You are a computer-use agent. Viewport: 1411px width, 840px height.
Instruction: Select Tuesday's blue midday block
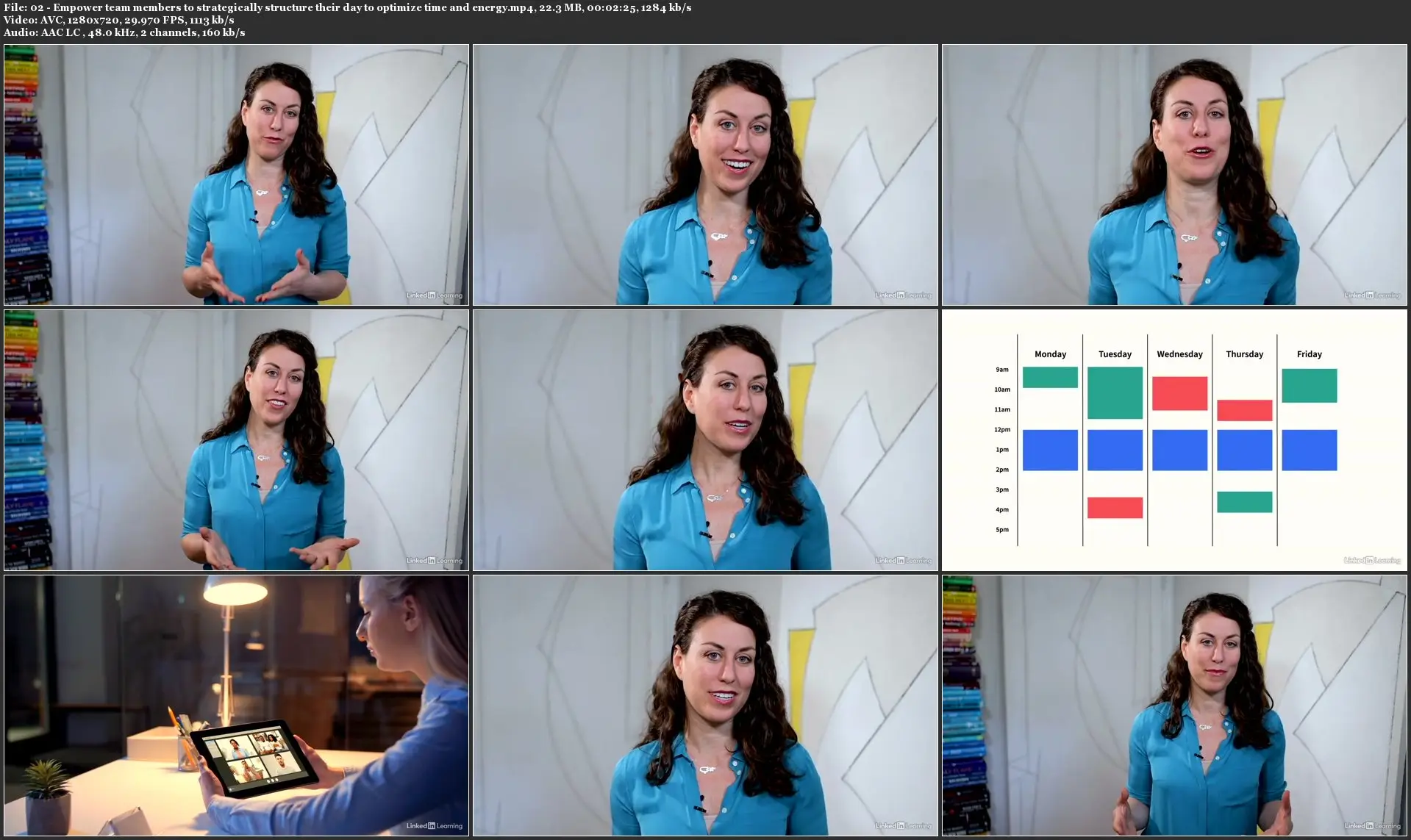tap(1115, 450)
